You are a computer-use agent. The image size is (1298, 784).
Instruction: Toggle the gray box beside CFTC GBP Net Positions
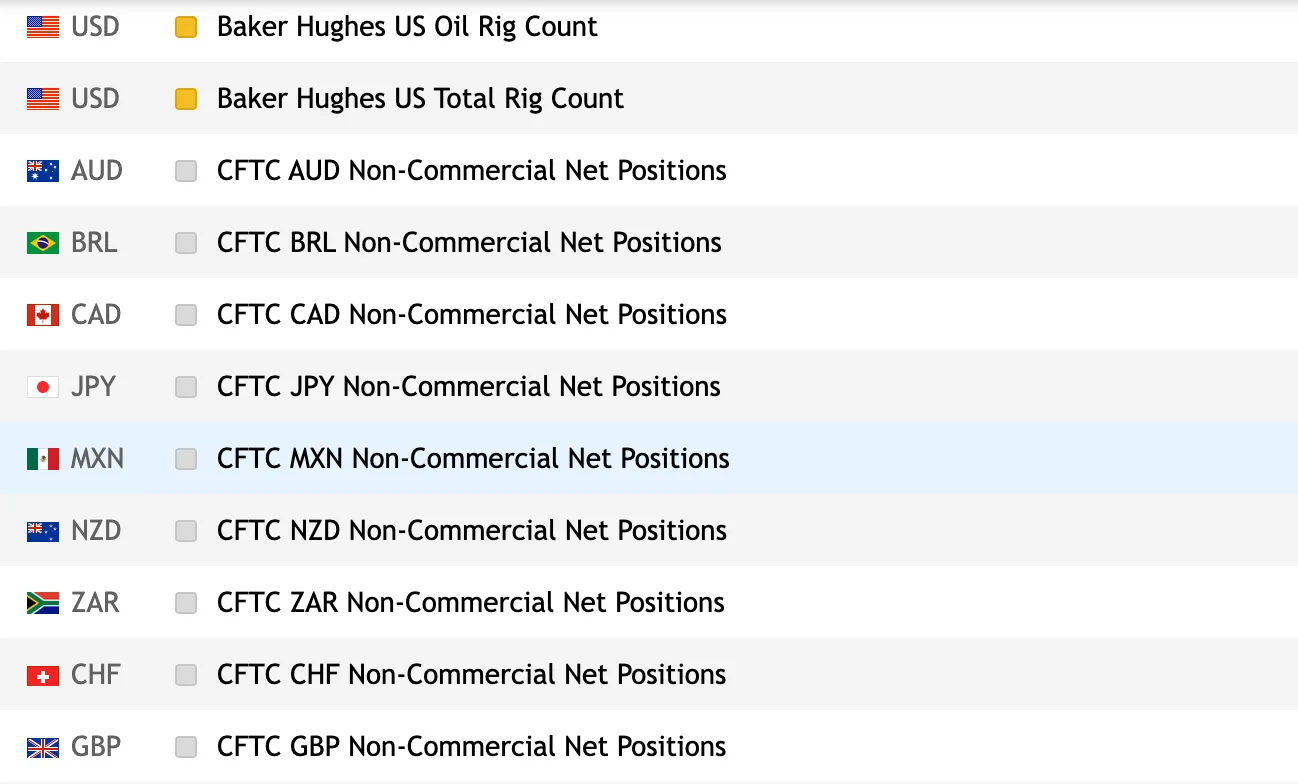click(186, 747)
